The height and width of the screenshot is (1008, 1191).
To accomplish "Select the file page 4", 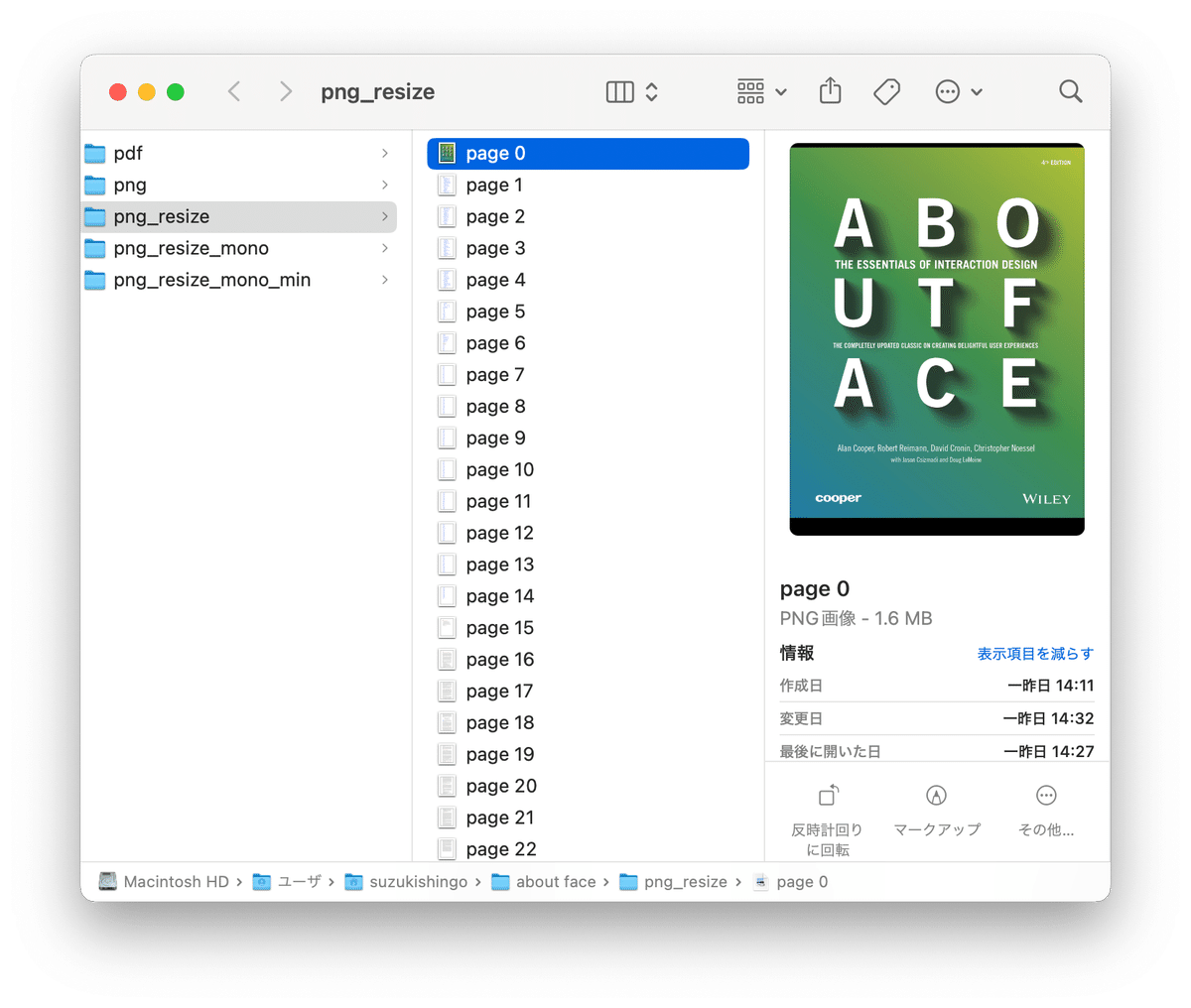I will tap(588, 280).
